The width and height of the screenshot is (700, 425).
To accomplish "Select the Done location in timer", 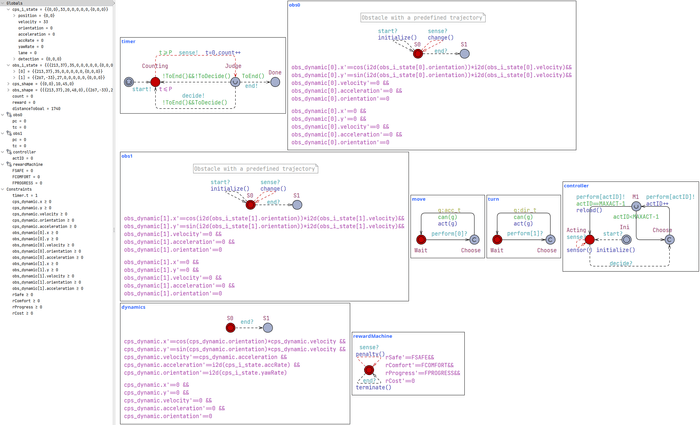I will pyautogui.click(x=275, y=82).
